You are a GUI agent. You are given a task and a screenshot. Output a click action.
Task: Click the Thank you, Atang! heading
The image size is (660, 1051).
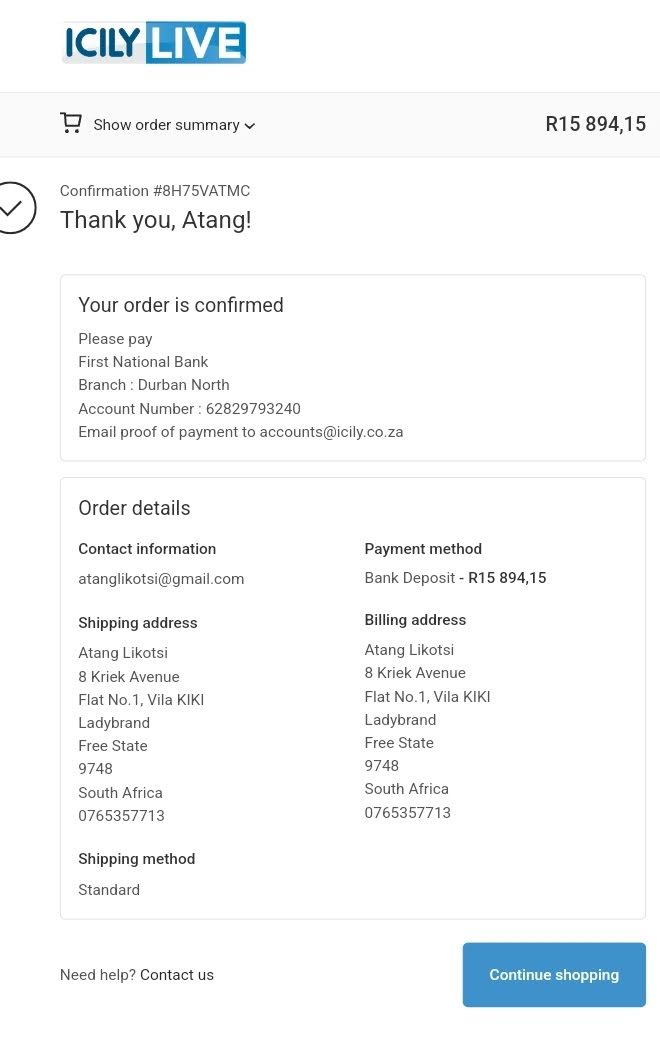click(x=155, y=220)
